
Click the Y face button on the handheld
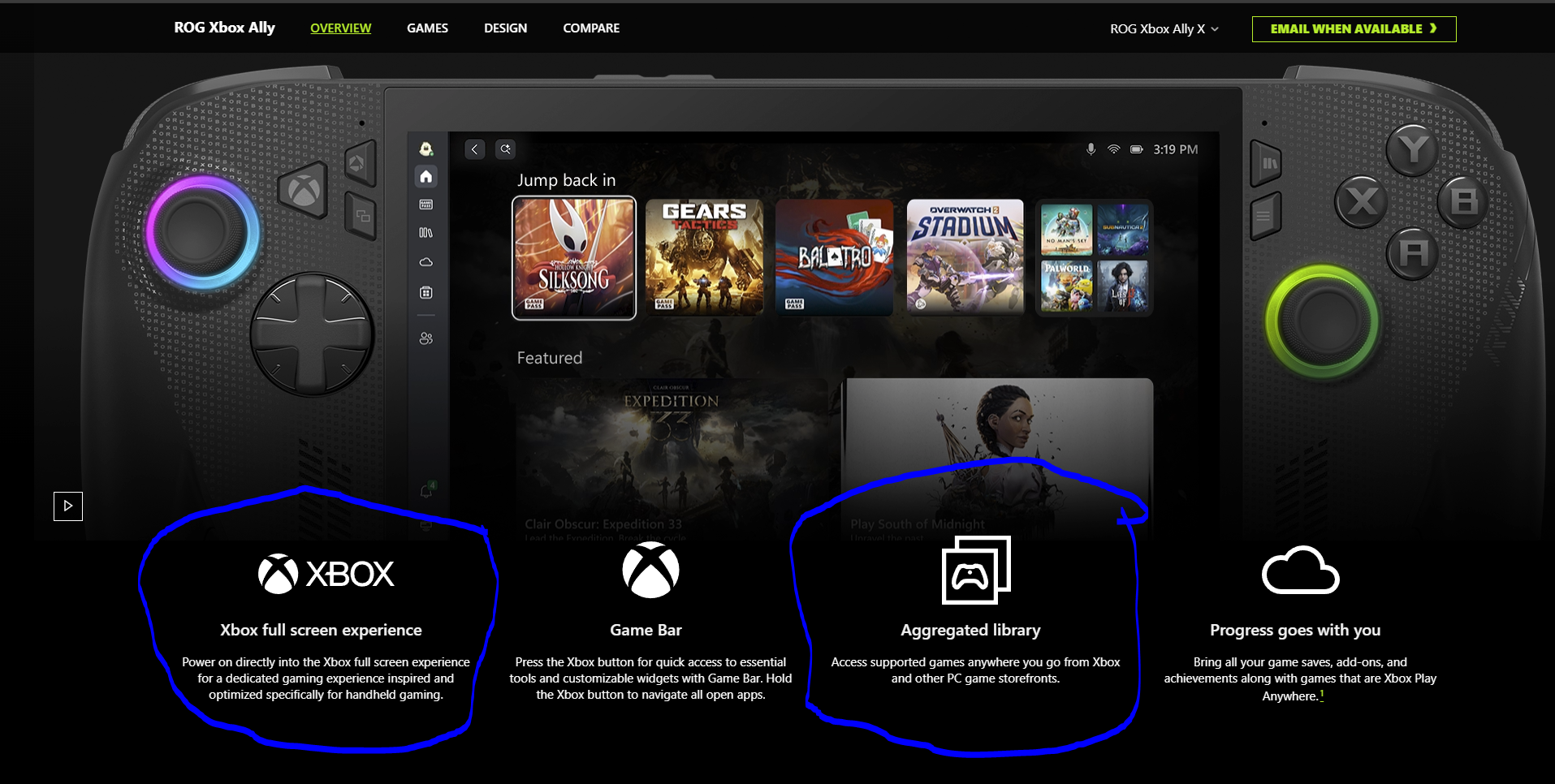point(1413,149)
